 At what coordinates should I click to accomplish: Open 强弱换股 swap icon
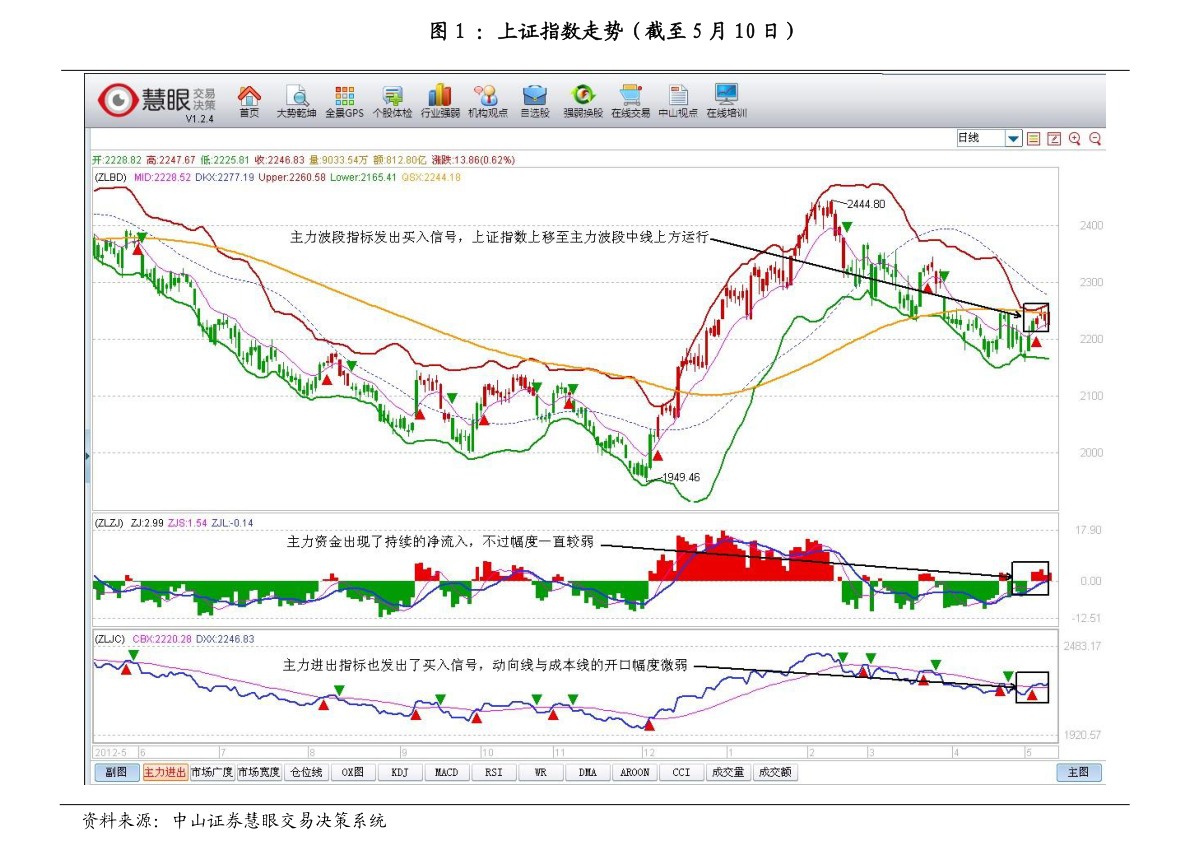coord(583,101)
